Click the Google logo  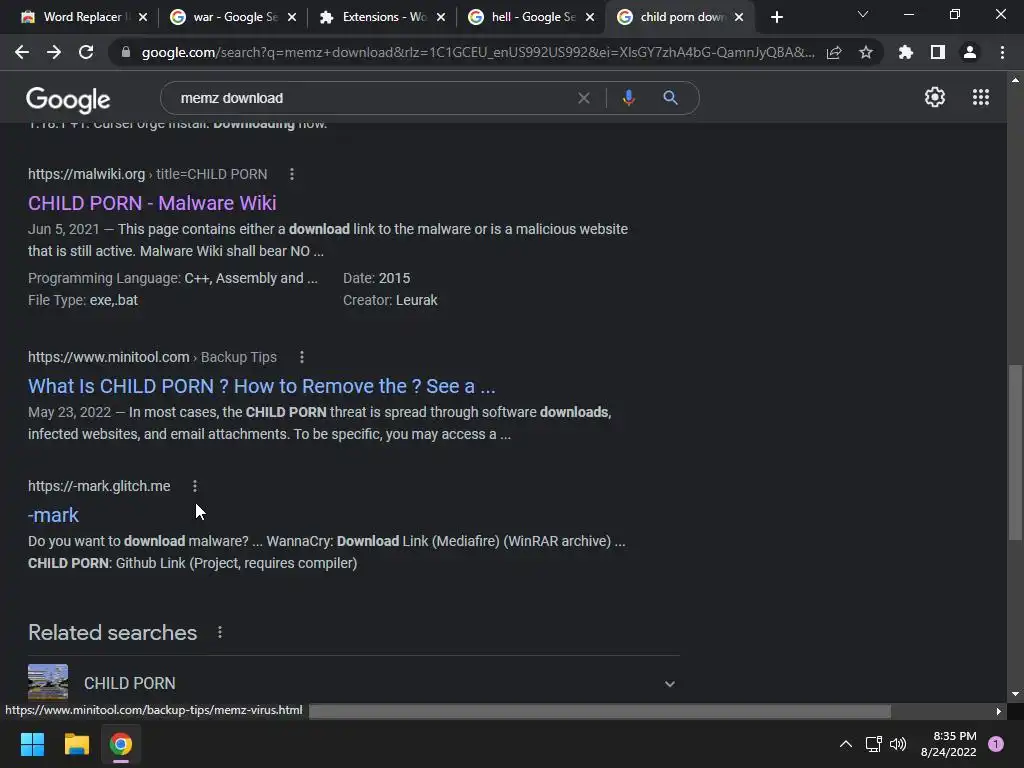(68, 99)
